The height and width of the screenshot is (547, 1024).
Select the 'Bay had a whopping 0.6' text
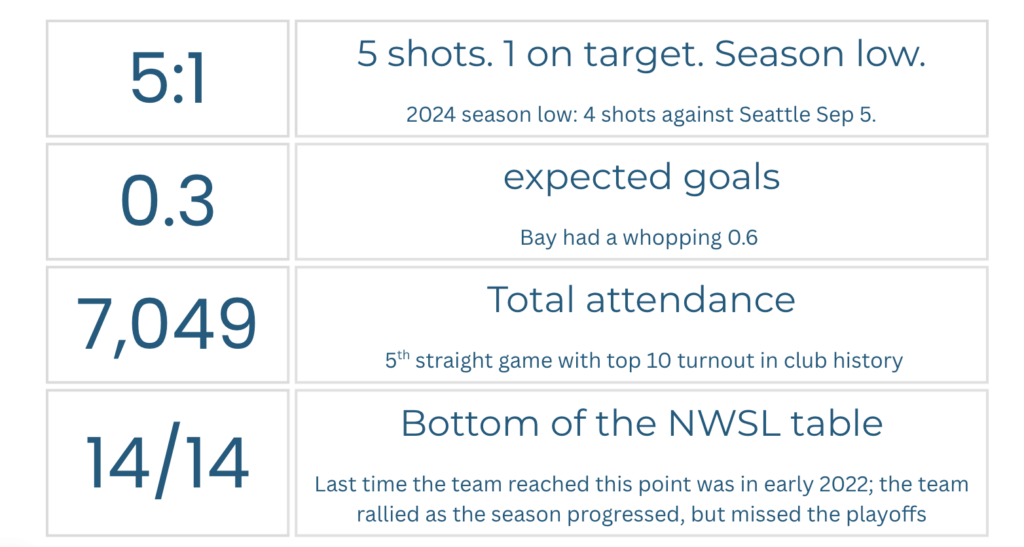pos(639,238)
